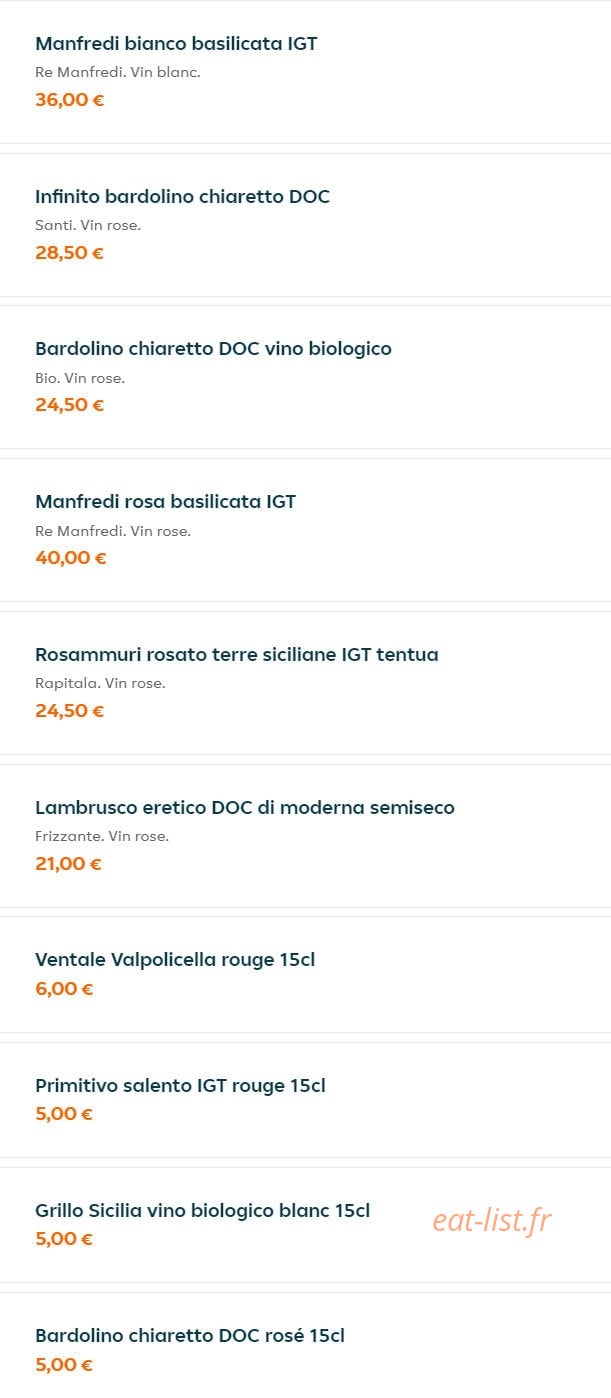611x1398 pixels.
Task: Click the eat-list.fr watermark
Action: pos(492,1220)
